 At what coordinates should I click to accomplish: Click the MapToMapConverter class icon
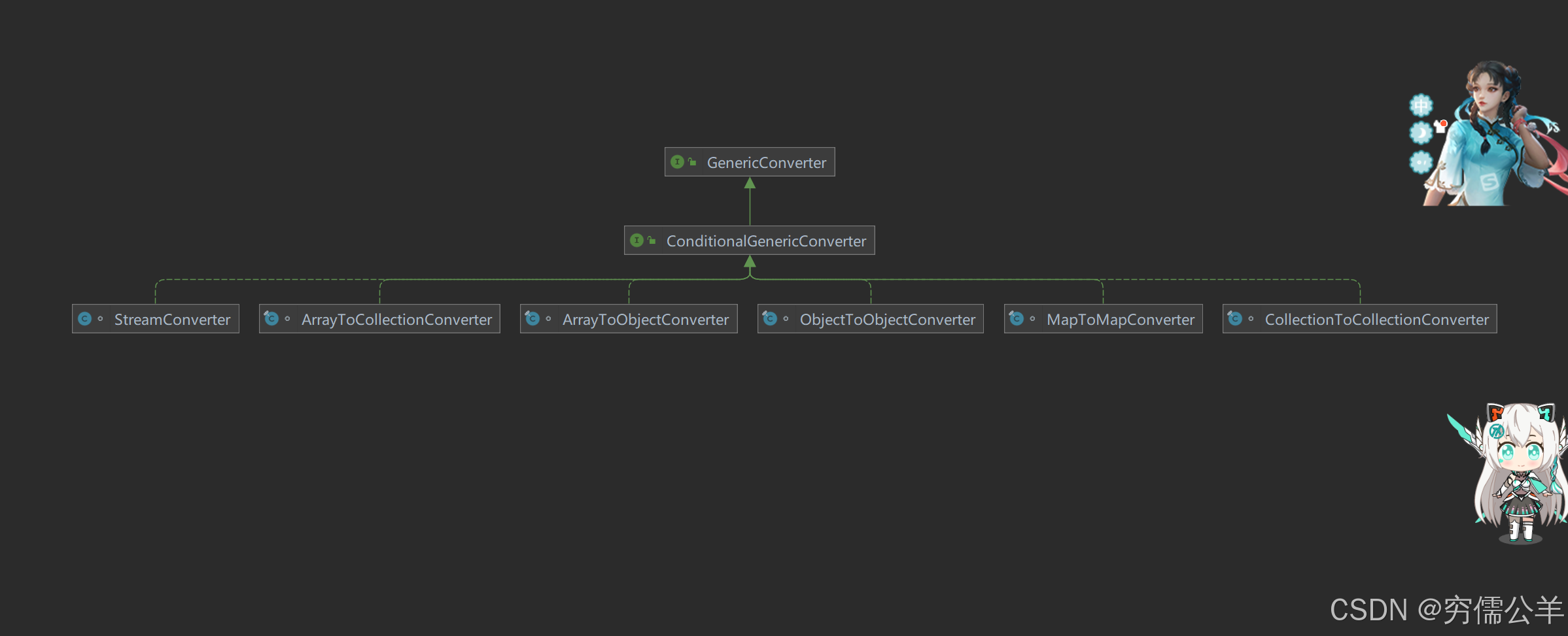1017,318
